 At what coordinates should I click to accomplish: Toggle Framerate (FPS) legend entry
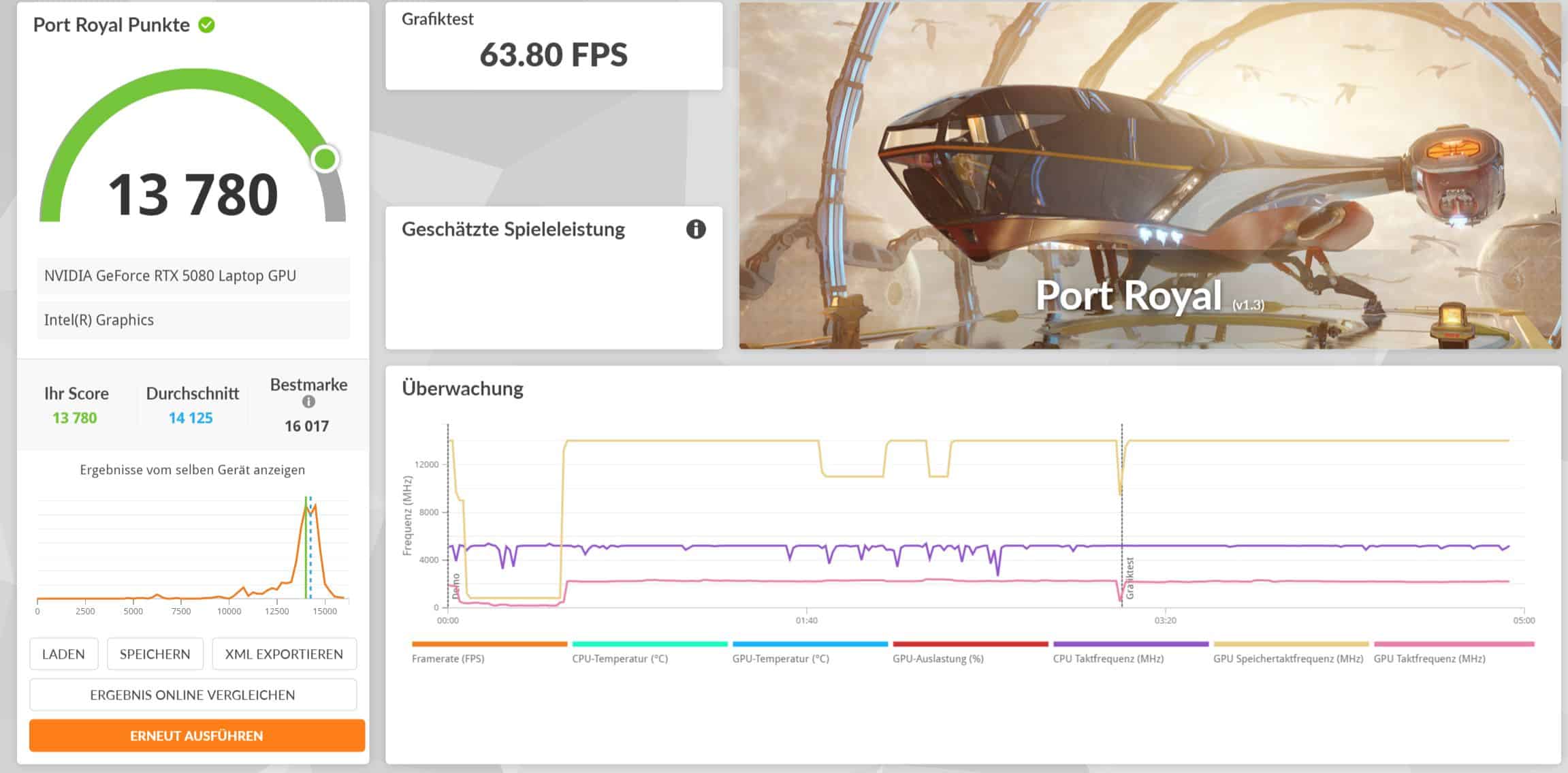448,658
